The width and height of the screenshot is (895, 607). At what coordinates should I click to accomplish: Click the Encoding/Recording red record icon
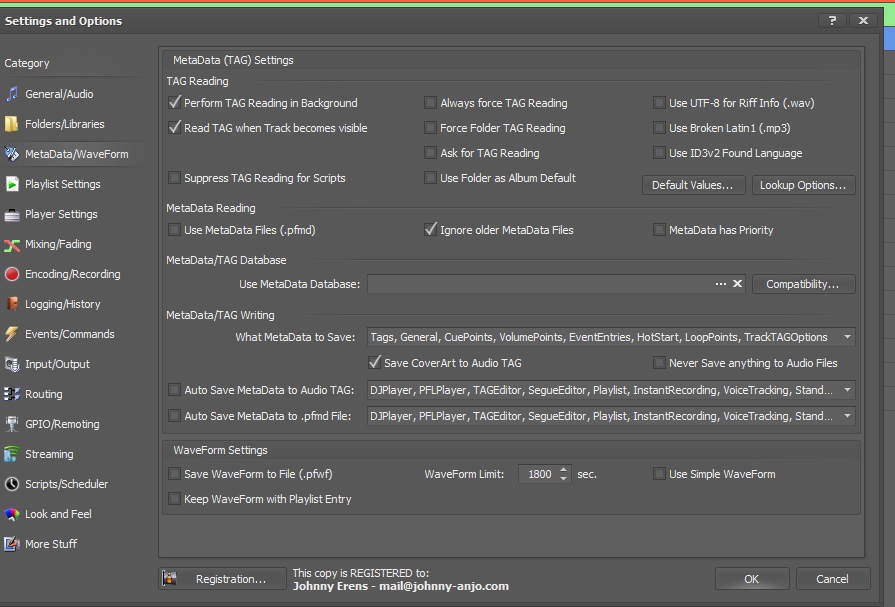(x=12, y=274)
